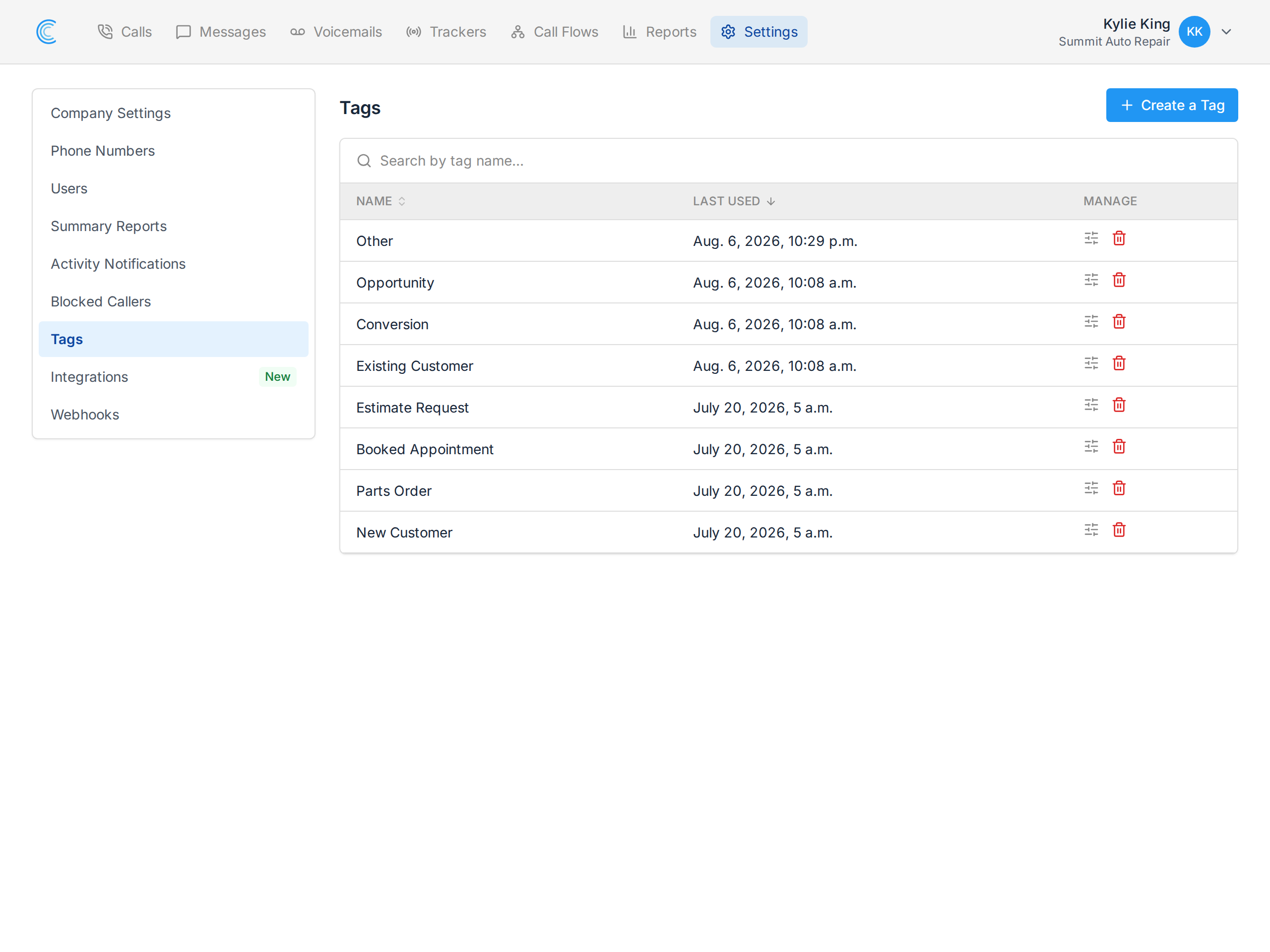Image resolution: width=1270 pixels, height=952 pixels.
Task: Click the Summit Auto Repair company name
Action: (x=1114, y=41)
